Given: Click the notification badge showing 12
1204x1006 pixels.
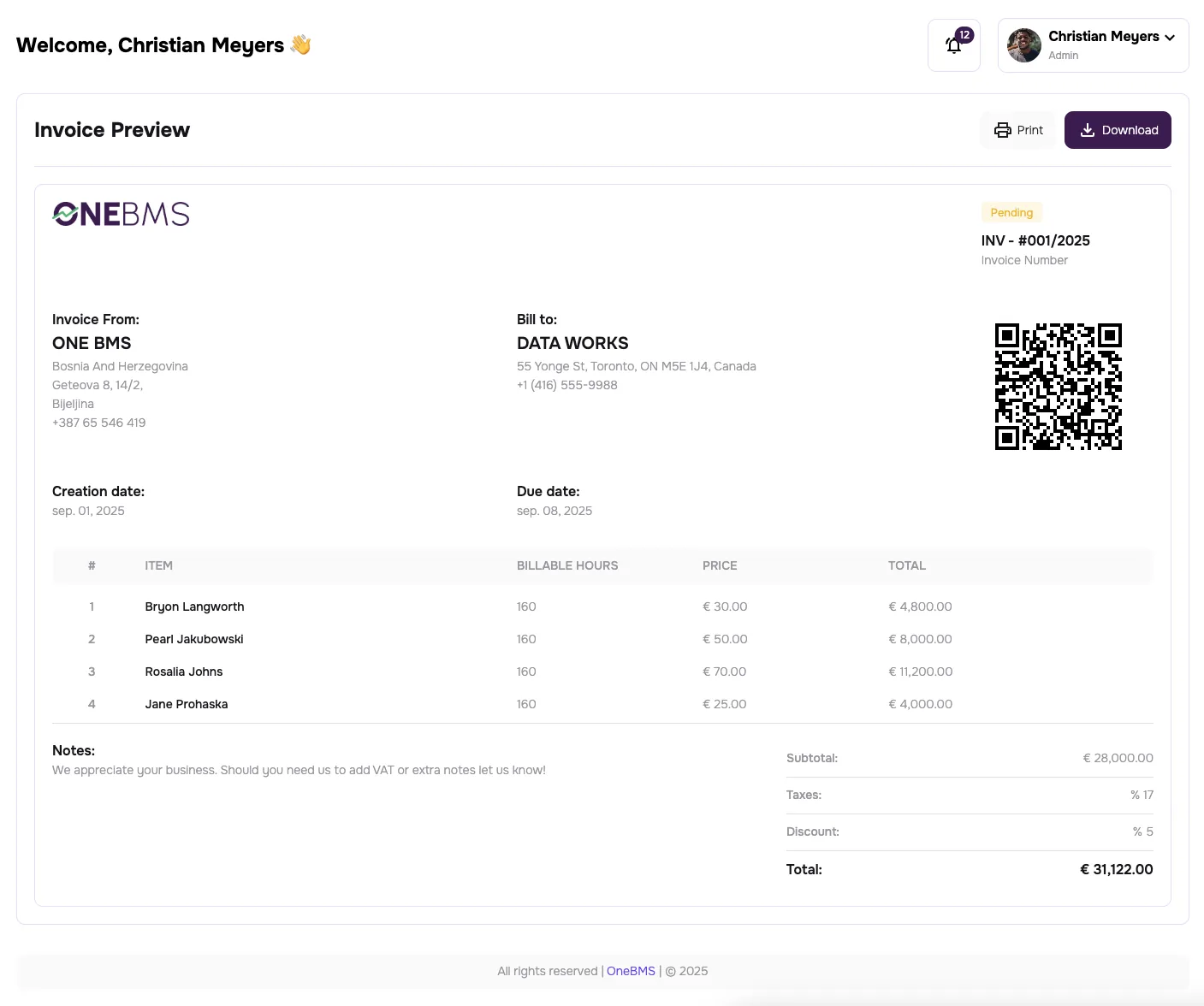Looking at the screenshot, I should click(x=964, y=35).
